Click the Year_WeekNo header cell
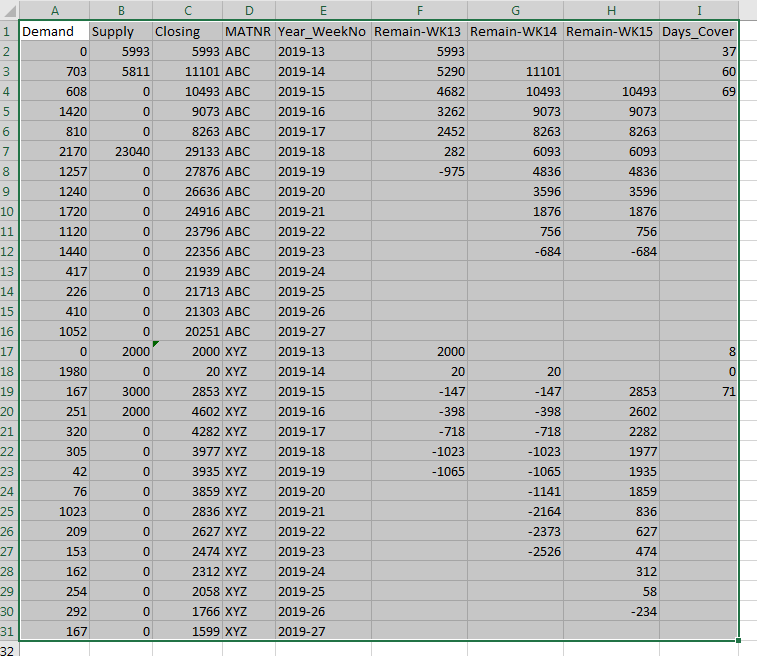 (323, 31)
